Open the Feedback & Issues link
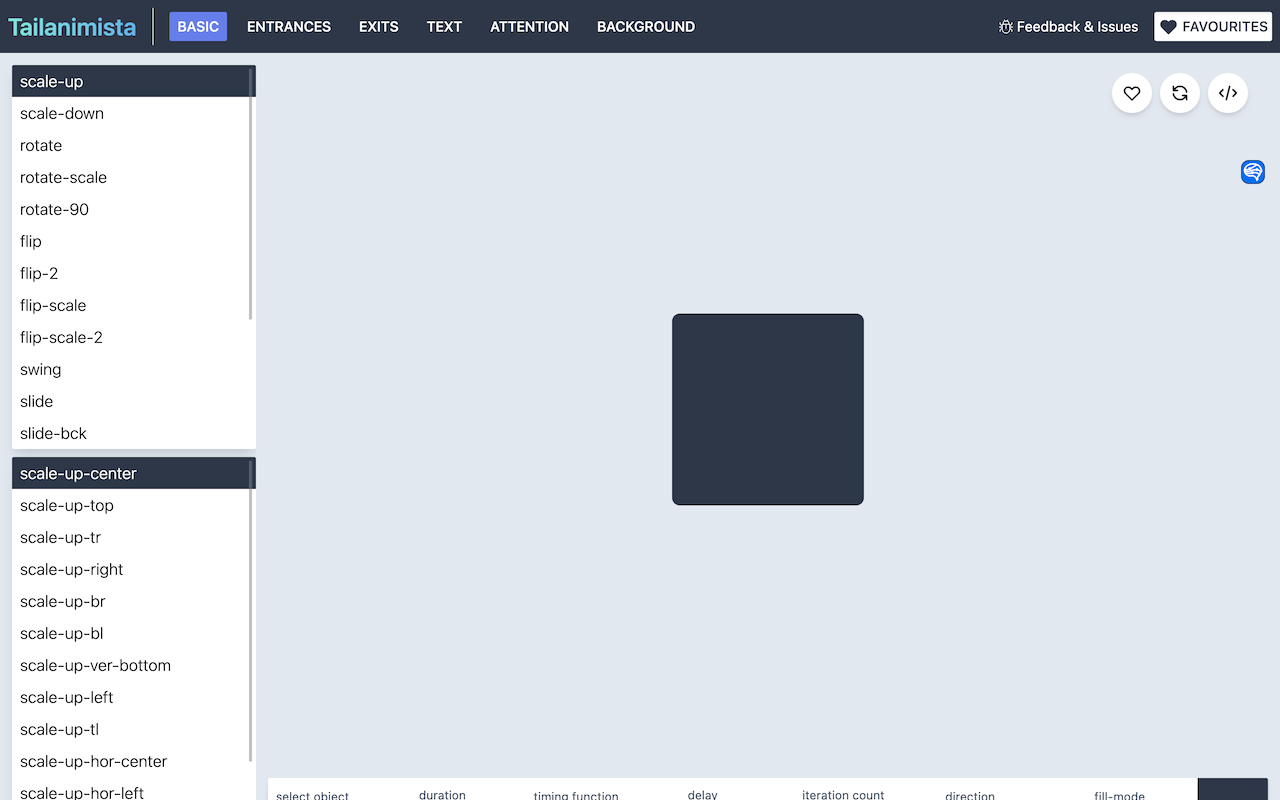 tap(1068, 27)
